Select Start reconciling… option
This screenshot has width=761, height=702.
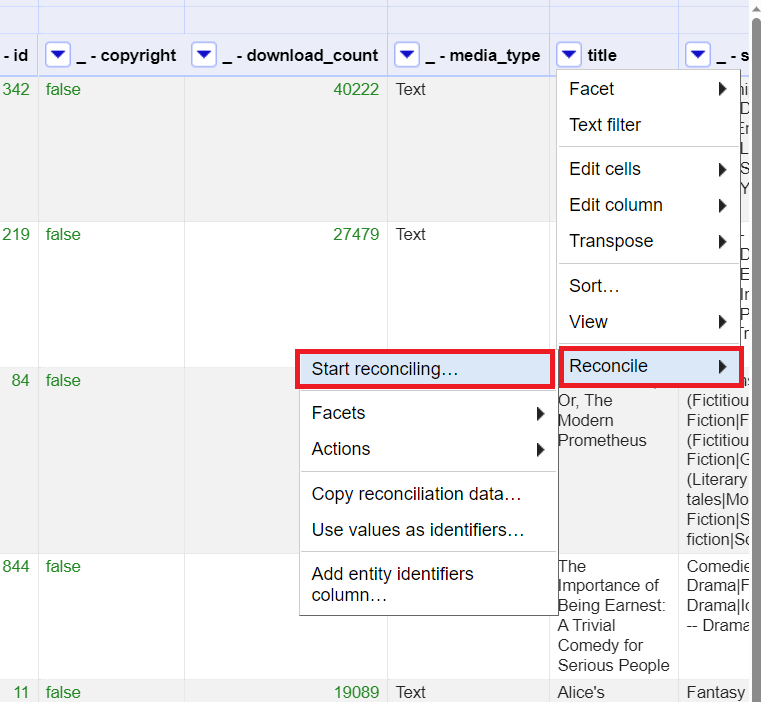click(425, 369)
